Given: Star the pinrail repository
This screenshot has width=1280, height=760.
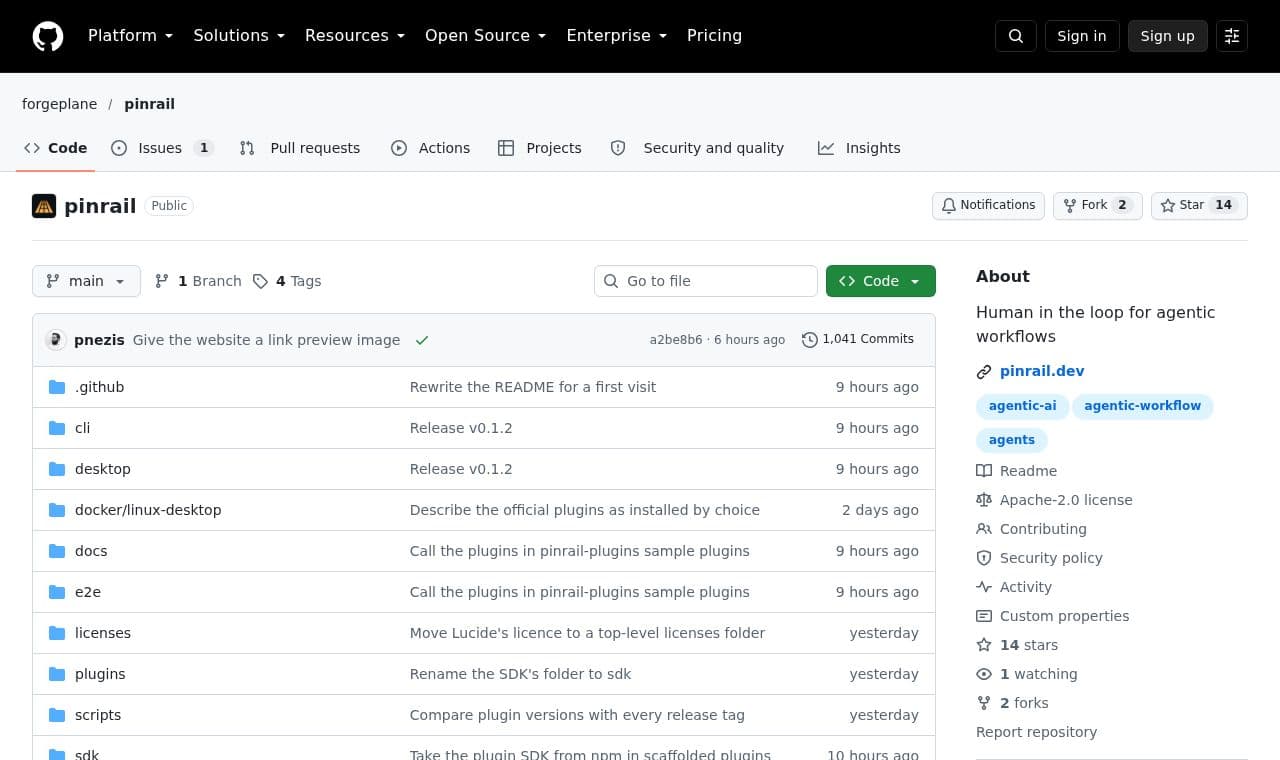Looking at the screenshot, I should (1199, 205).
